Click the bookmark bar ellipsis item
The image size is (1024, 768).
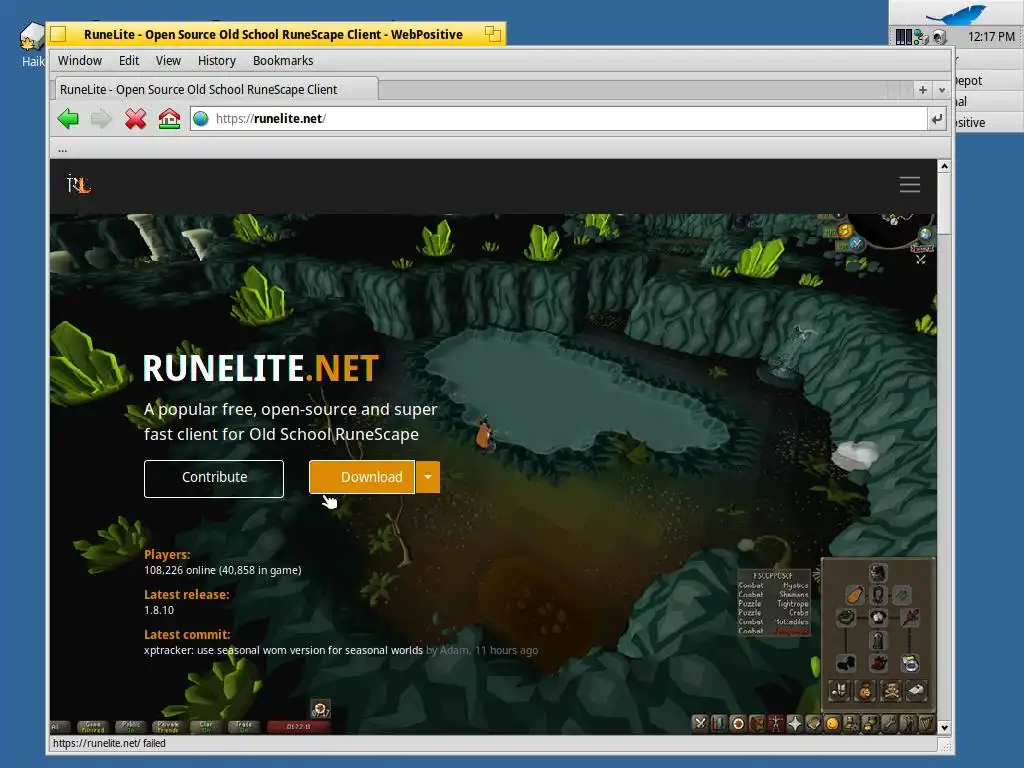63,150
